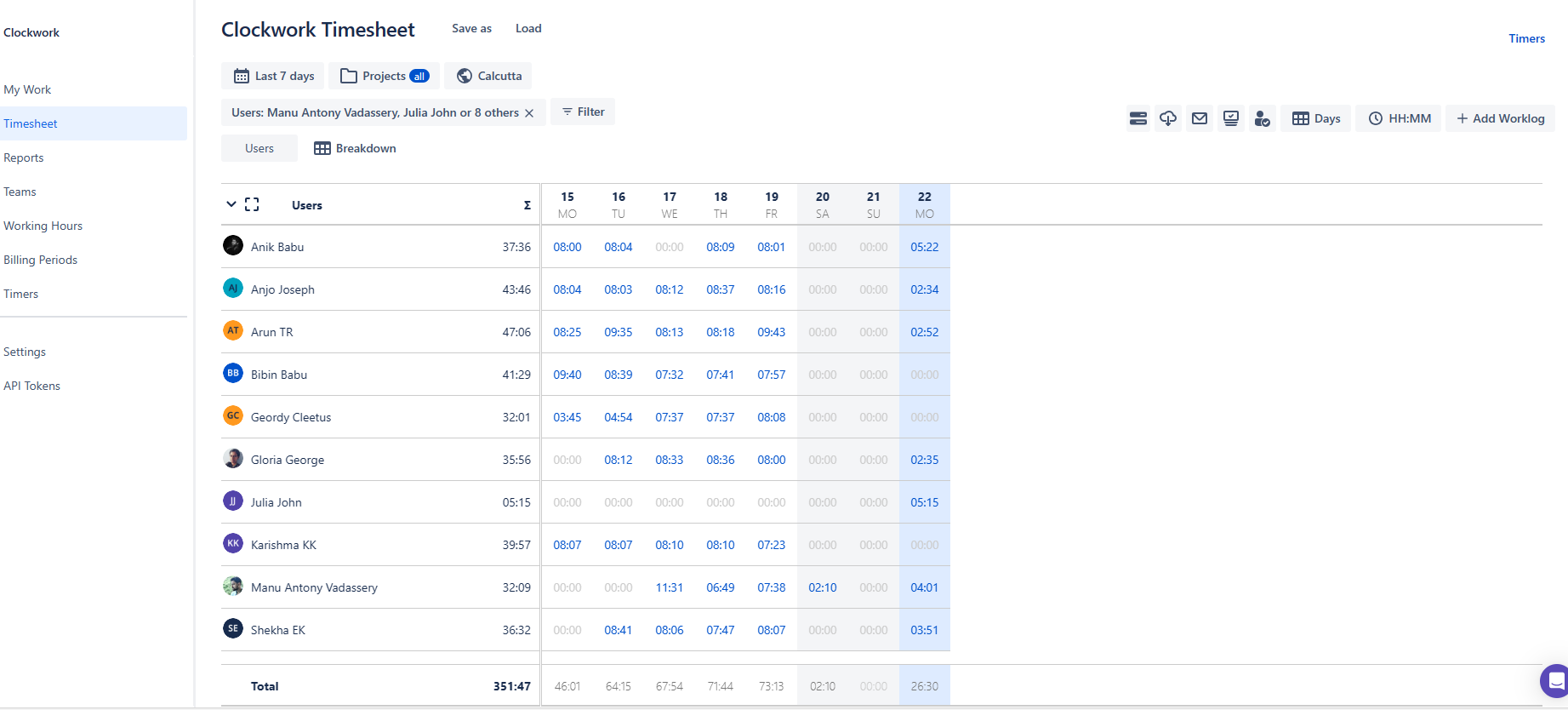Click the sigma total column header
The height and width of the screenshot is (710, 1568).
pos(527,205)
